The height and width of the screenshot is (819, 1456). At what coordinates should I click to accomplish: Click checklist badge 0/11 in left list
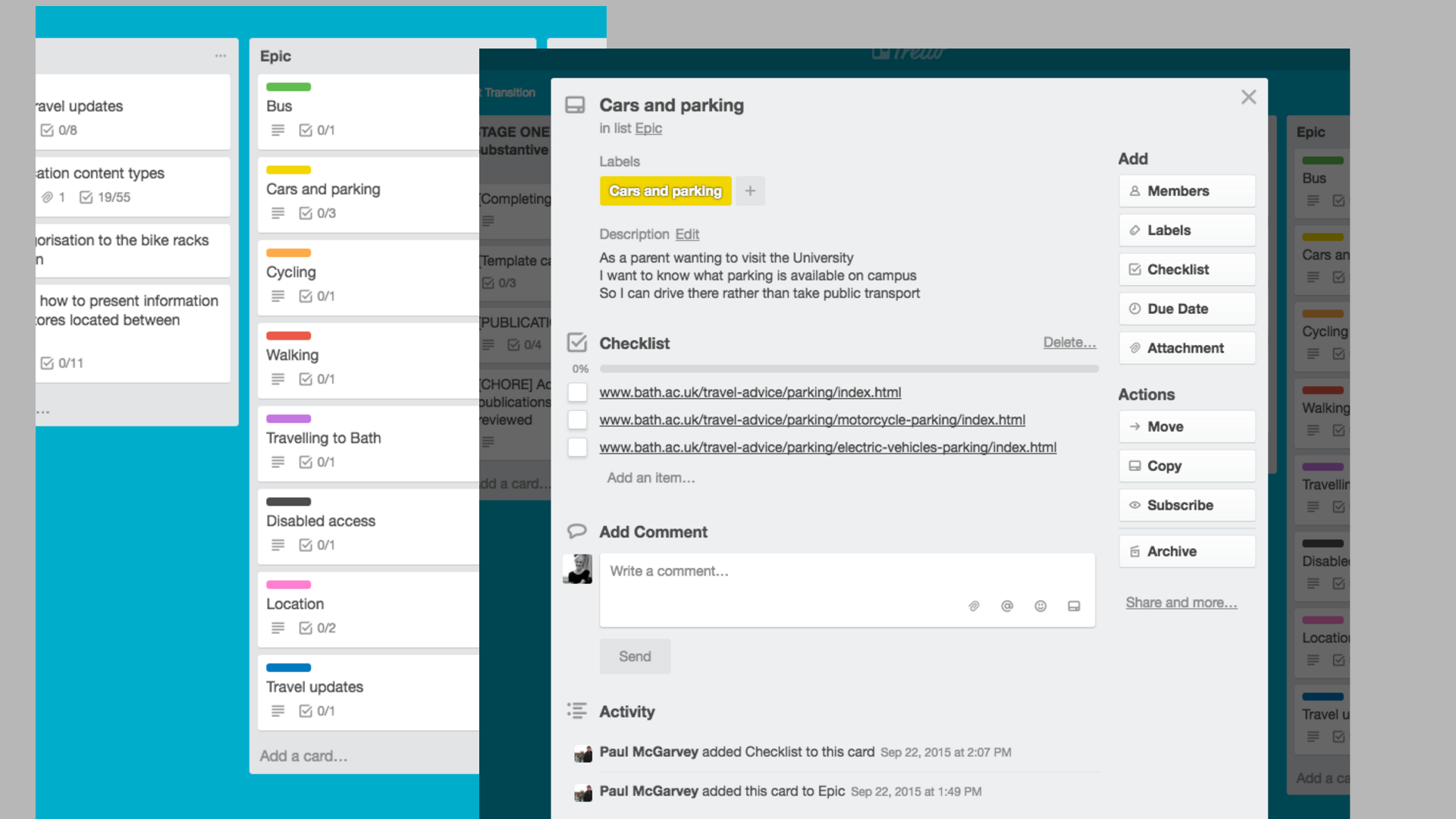[61, 363]
